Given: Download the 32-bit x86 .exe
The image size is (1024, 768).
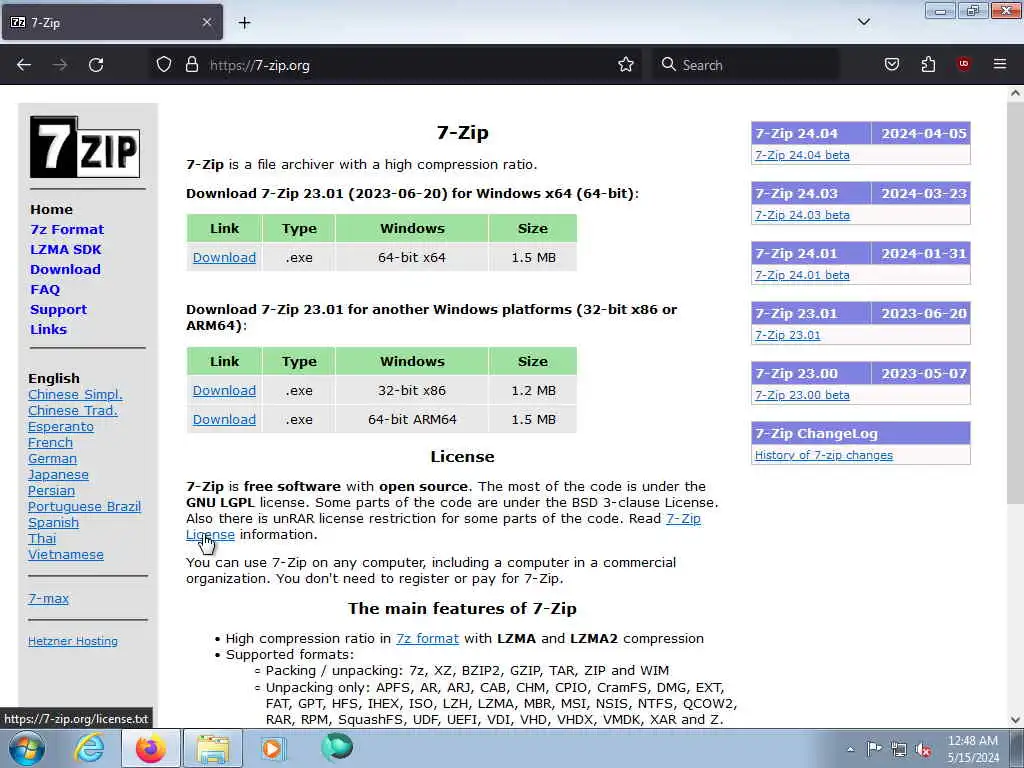Looking at the screenshot, I should [224, 391].
